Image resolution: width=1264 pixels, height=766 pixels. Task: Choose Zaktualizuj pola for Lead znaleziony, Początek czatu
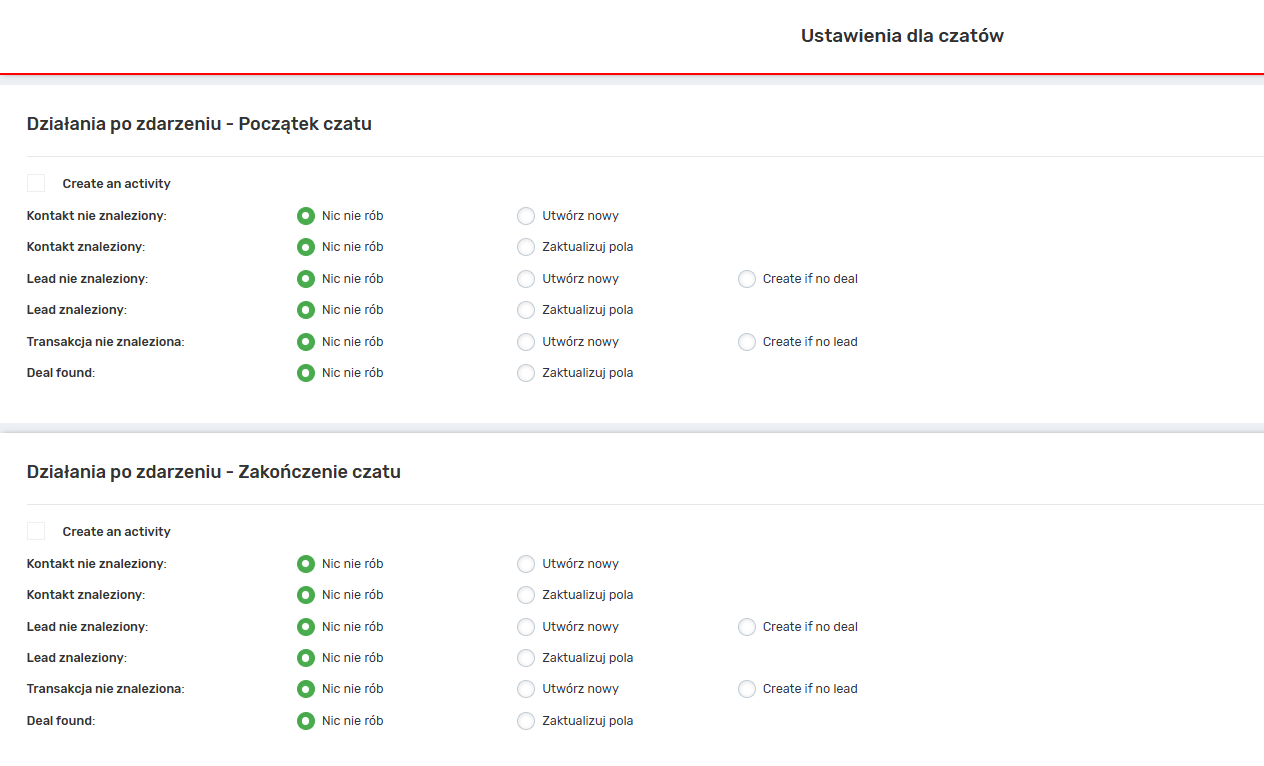pyautogui.click(x=526, y=310)
